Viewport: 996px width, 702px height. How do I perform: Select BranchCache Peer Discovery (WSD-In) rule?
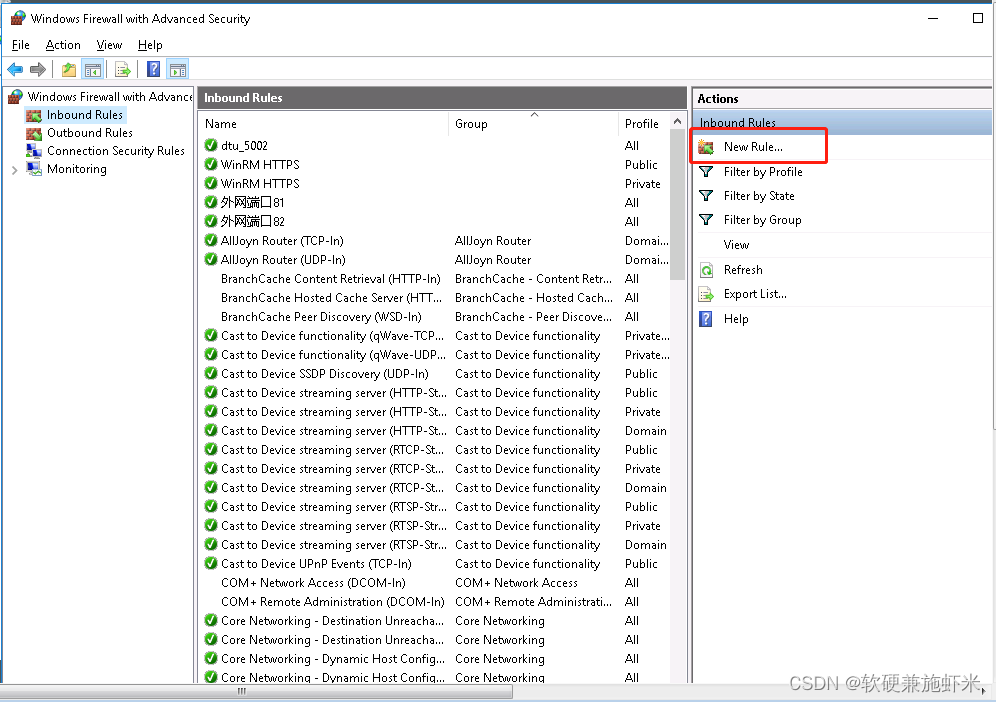[x=434, y=317]
